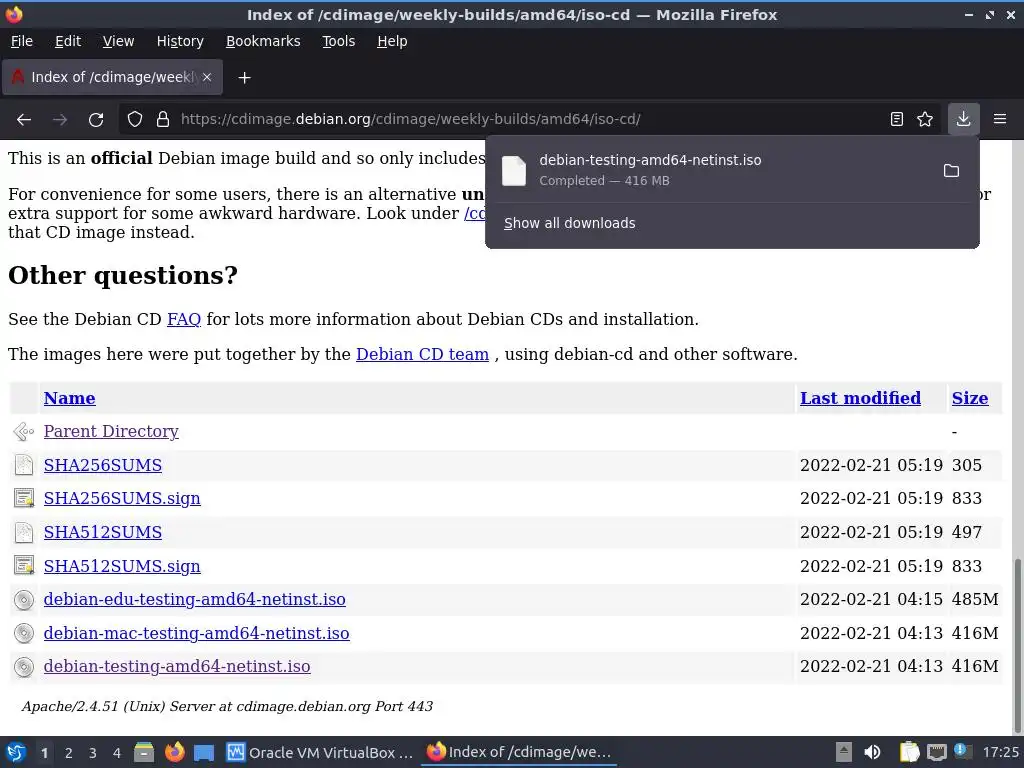Screen dimensions: 1024x768
Task: Open the Edit menu
Action: pos(68,41)
